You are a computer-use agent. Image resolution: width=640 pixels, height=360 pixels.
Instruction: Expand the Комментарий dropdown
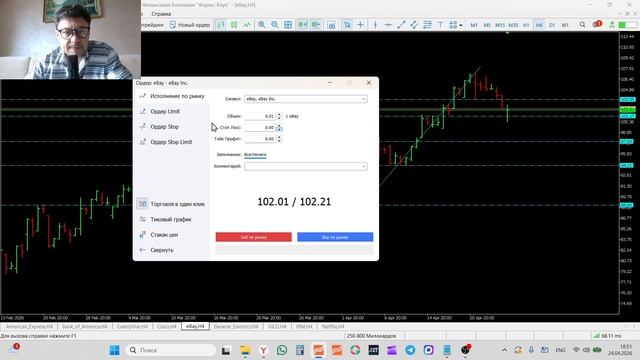(363, 166)
